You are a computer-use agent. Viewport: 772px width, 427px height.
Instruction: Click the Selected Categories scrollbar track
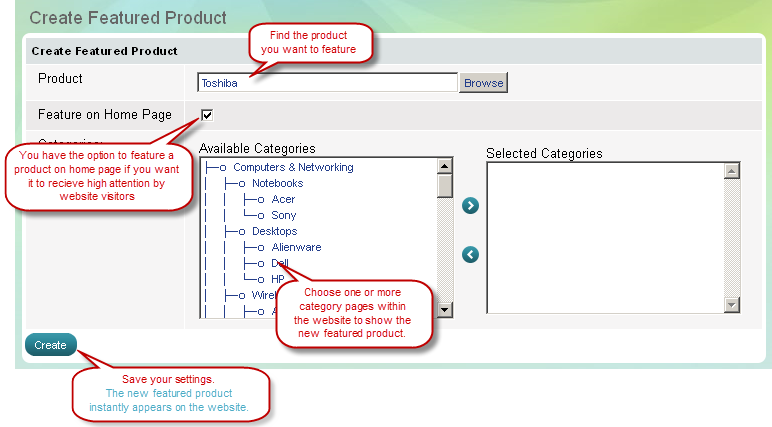tap(731, 240)
